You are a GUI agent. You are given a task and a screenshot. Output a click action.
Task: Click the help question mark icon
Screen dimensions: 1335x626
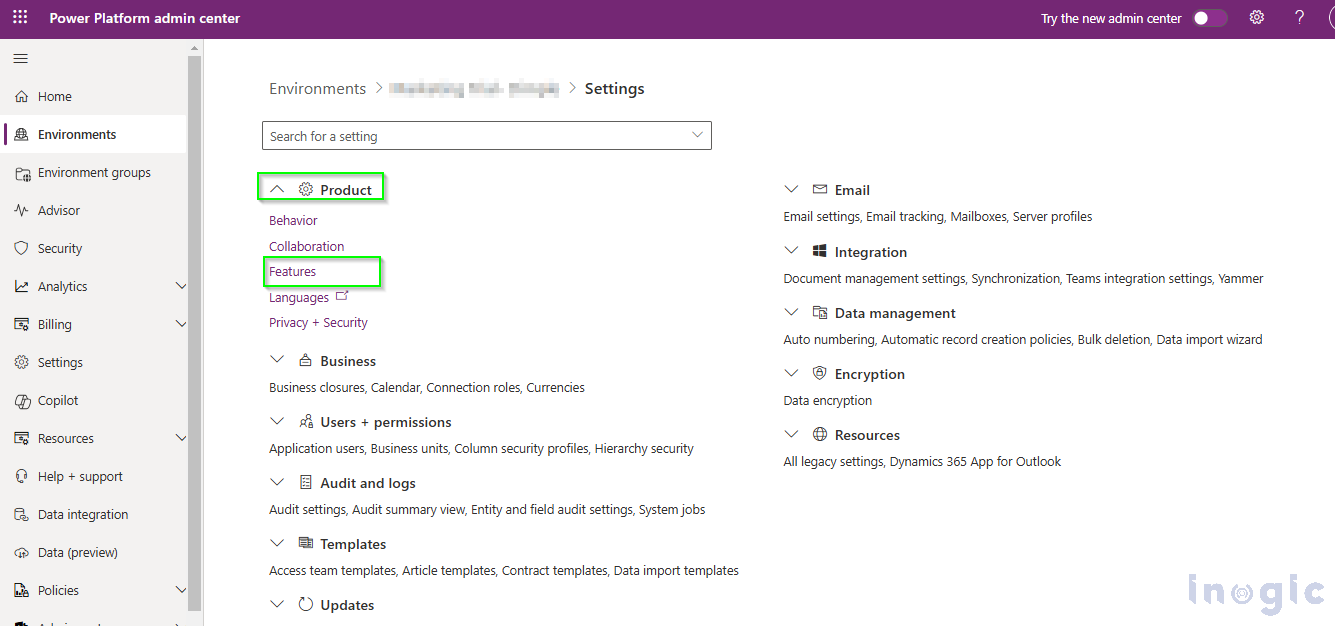click(x=1299, y=18)
